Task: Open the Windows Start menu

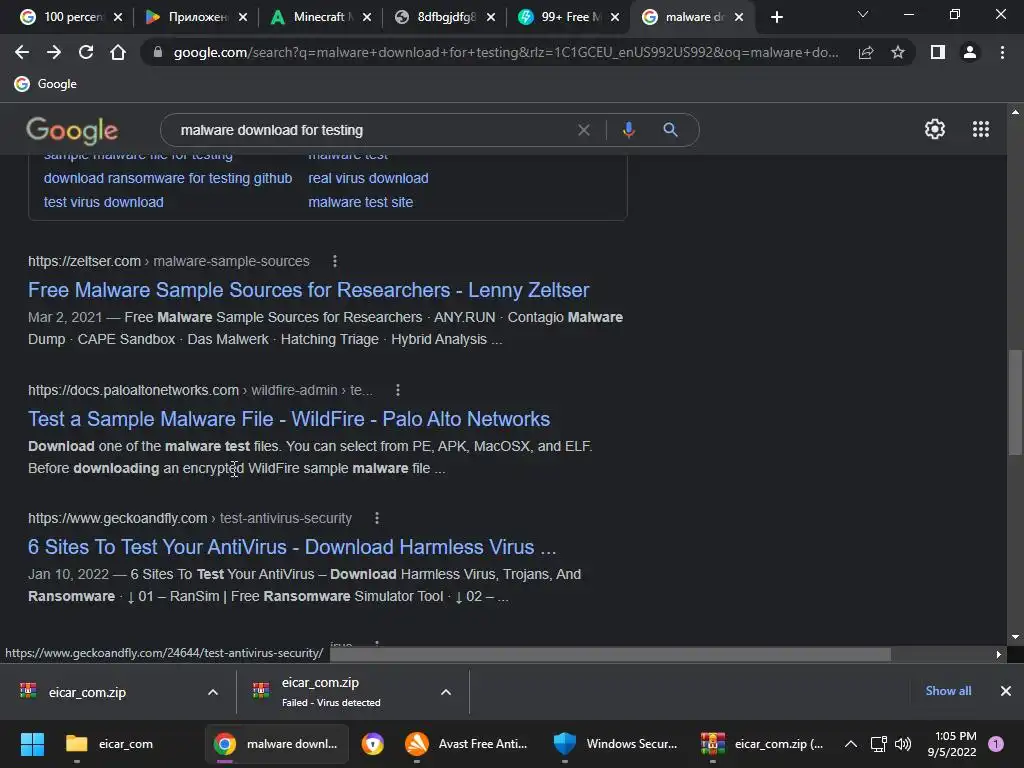Action: pyautogui.click(x=32, y=744)
